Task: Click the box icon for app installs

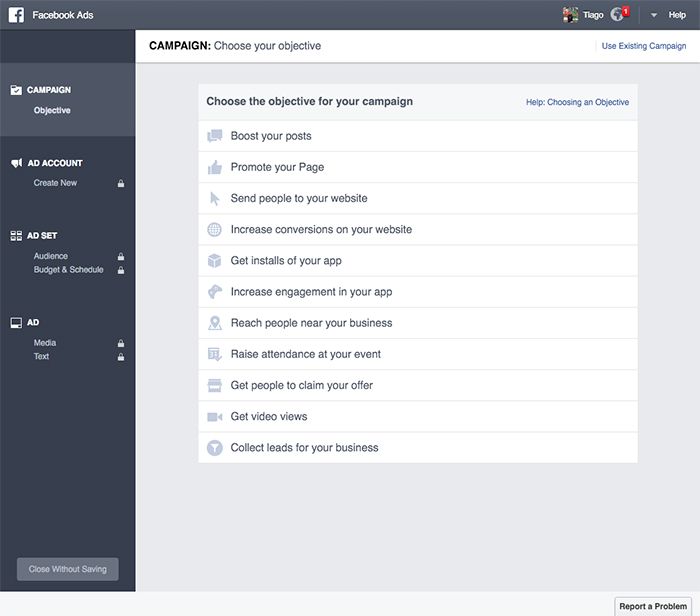Action: pos(214,261)
